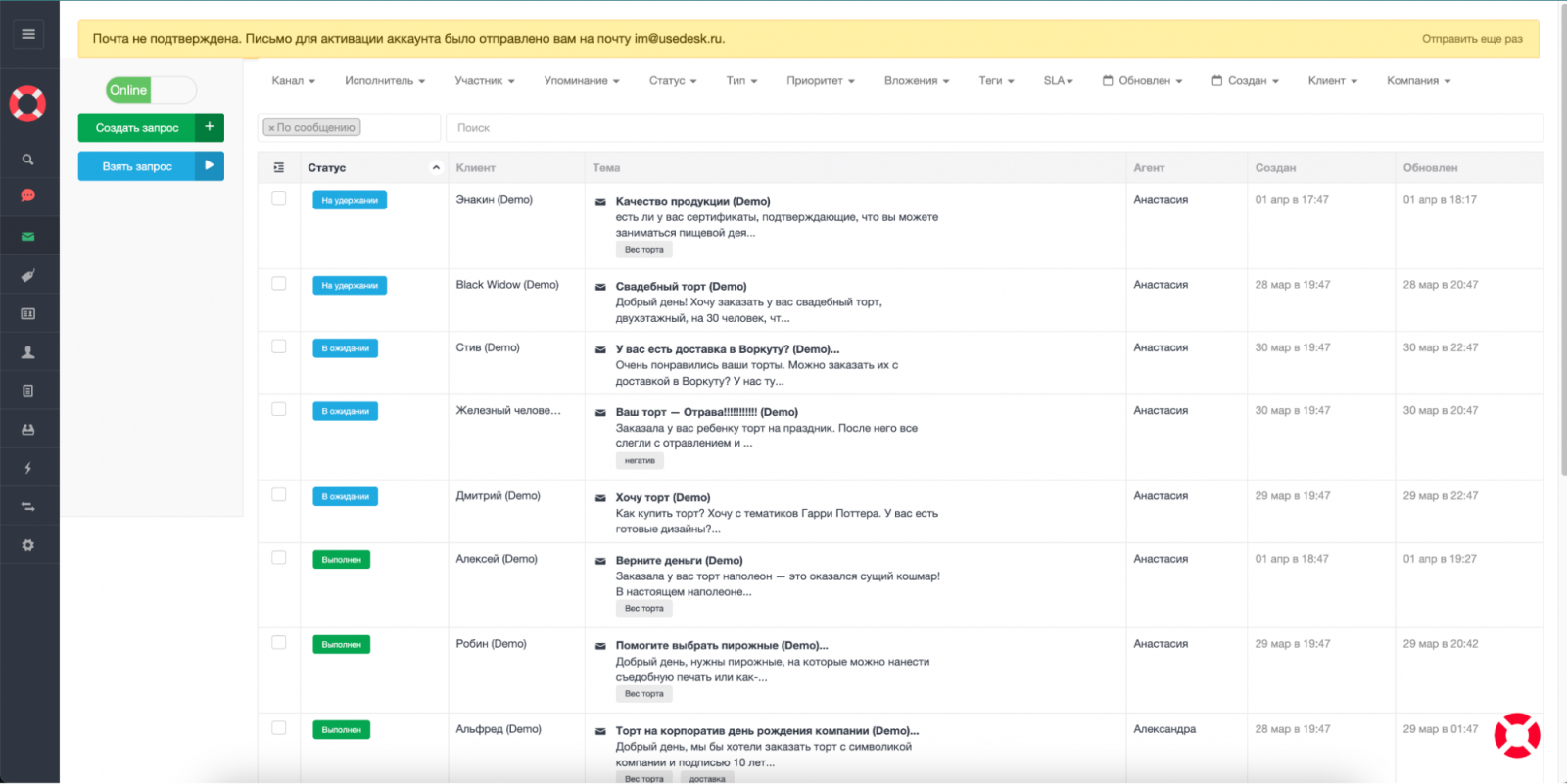
Task: Open the user profile icon in sidebar
Action: point(28,352)
